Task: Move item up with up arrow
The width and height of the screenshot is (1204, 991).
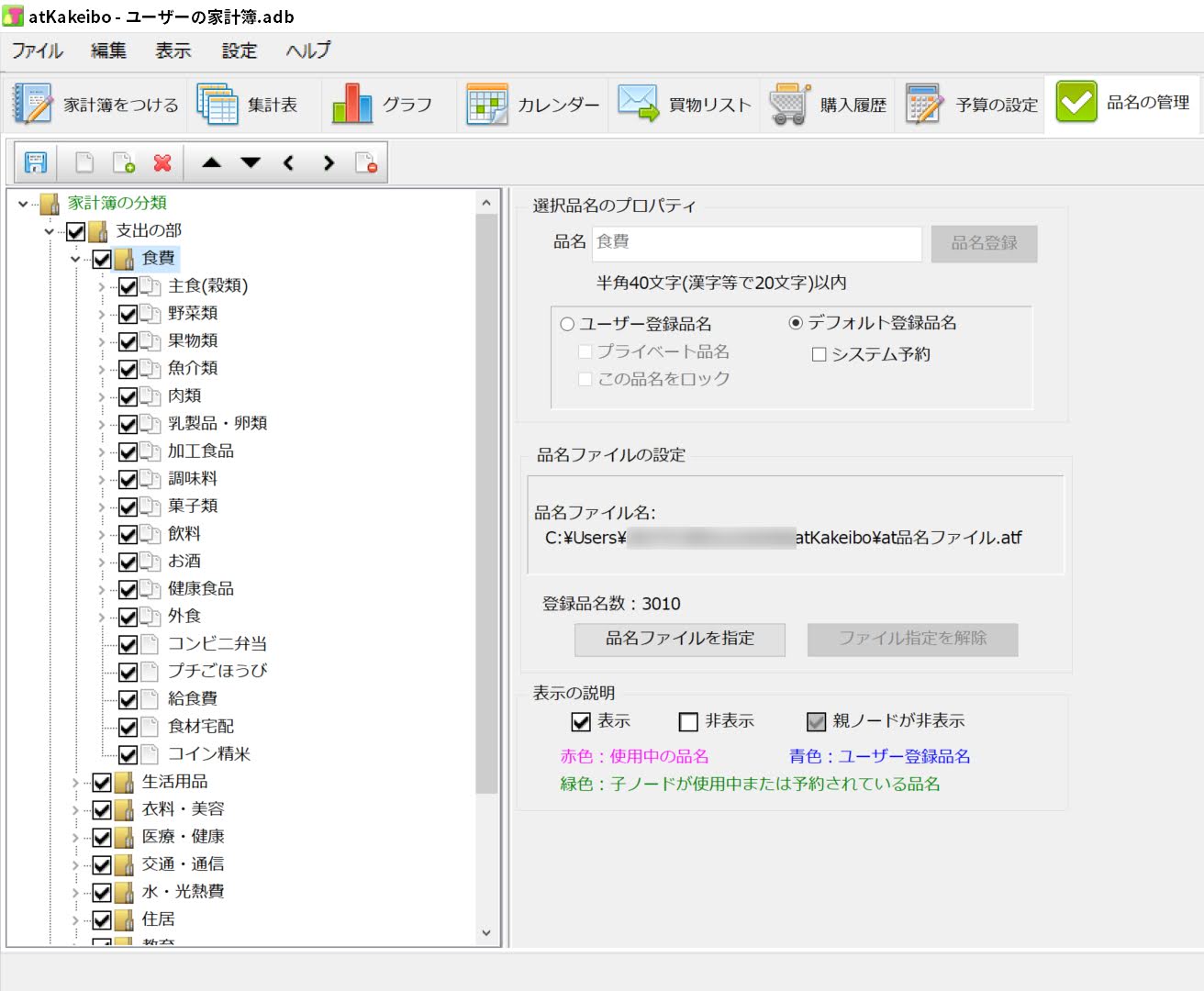Action: pyautogui.click(x=212, y=163)
